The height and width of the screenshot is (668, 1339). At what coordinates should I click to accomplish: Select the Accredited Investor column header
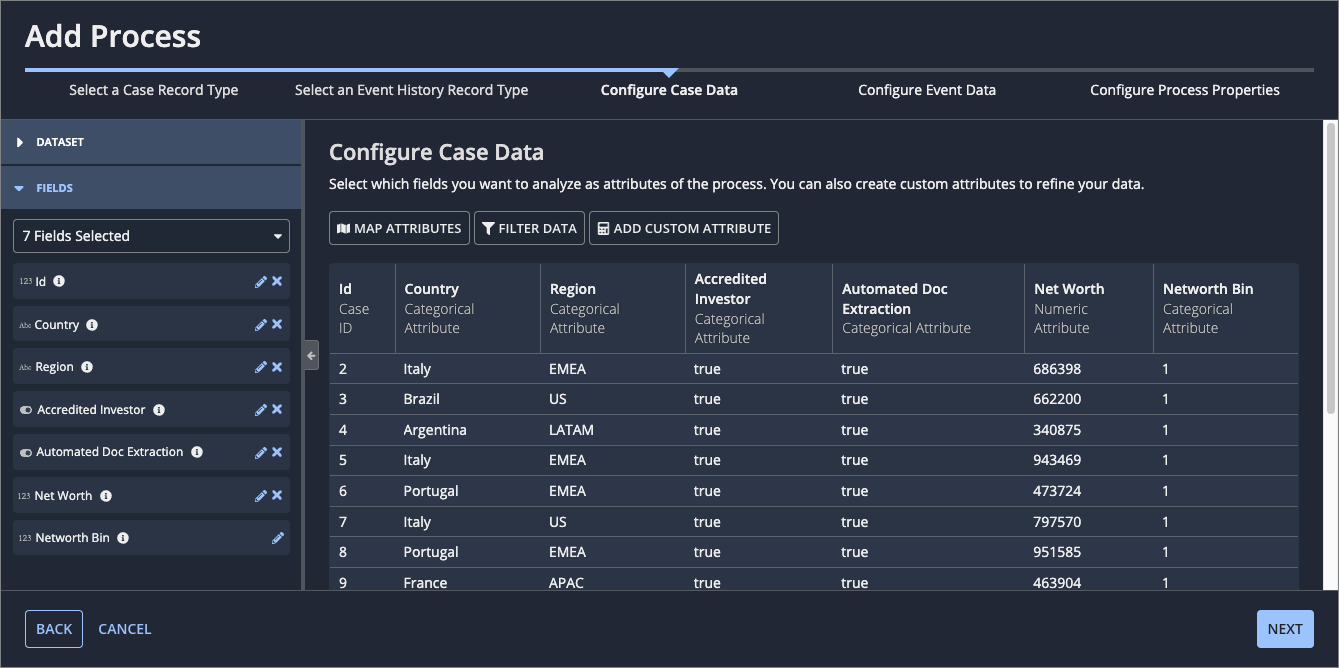pos(759,308)
